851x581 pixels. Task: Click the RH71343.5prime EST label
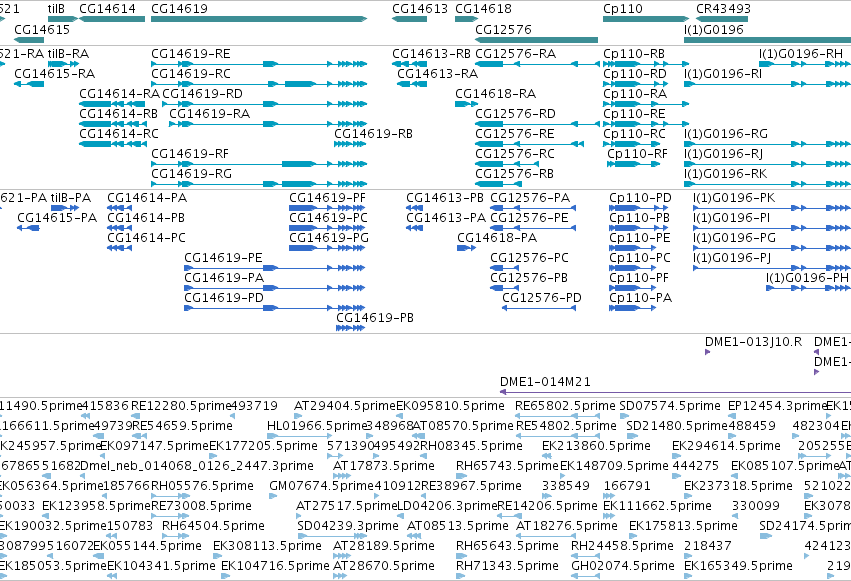coord(507,566)
